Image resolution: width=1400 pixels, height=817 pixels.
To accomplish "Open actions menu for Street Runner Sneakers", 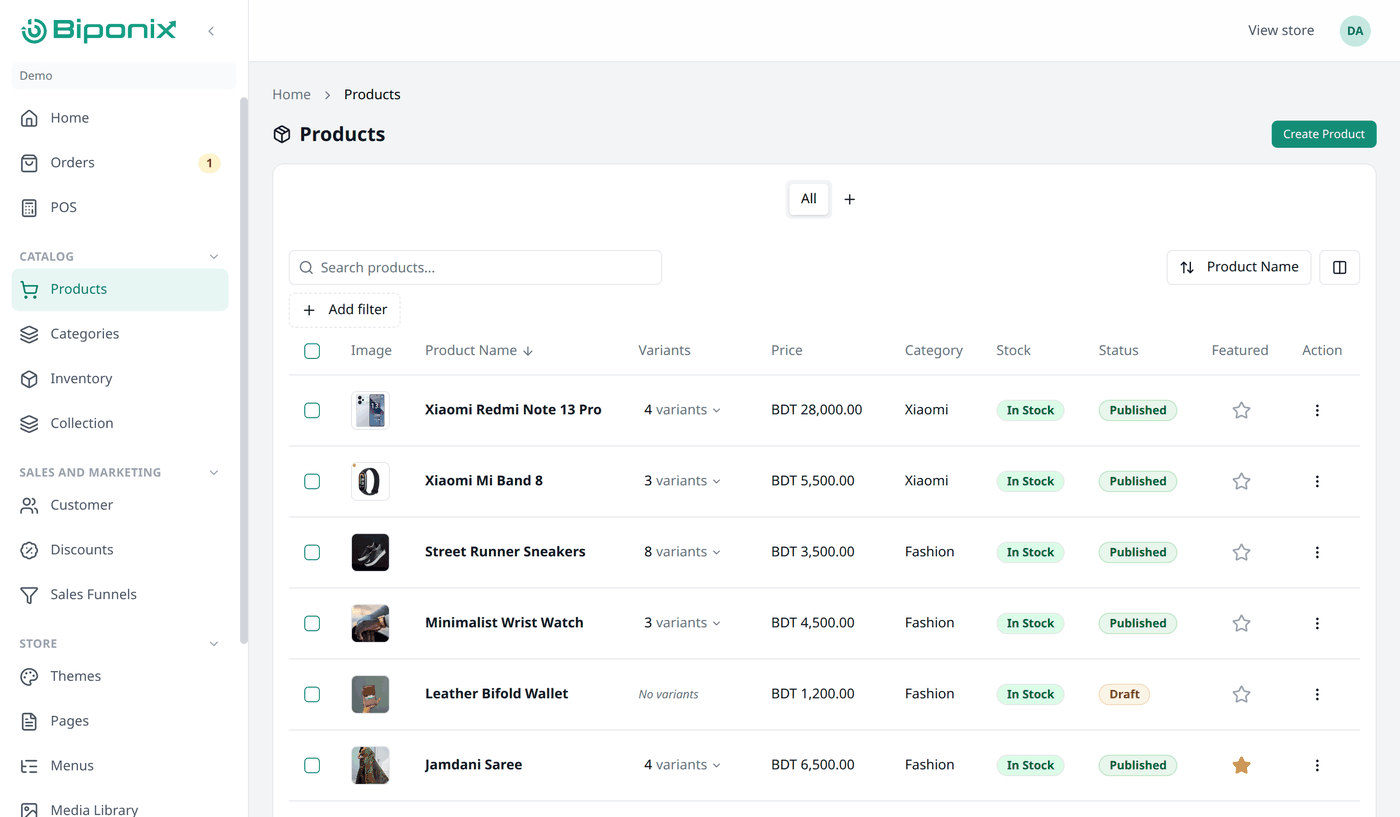I will click(1317, 552).
